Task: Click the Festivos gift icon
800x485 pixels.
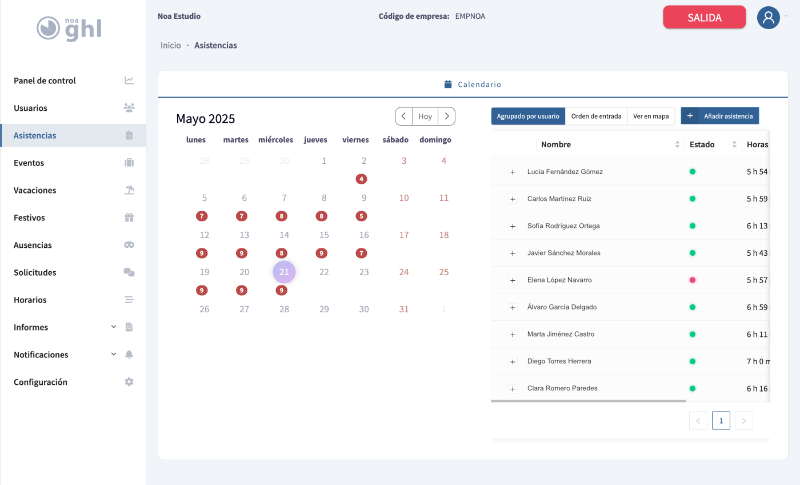Action: (x=128, y=217)
